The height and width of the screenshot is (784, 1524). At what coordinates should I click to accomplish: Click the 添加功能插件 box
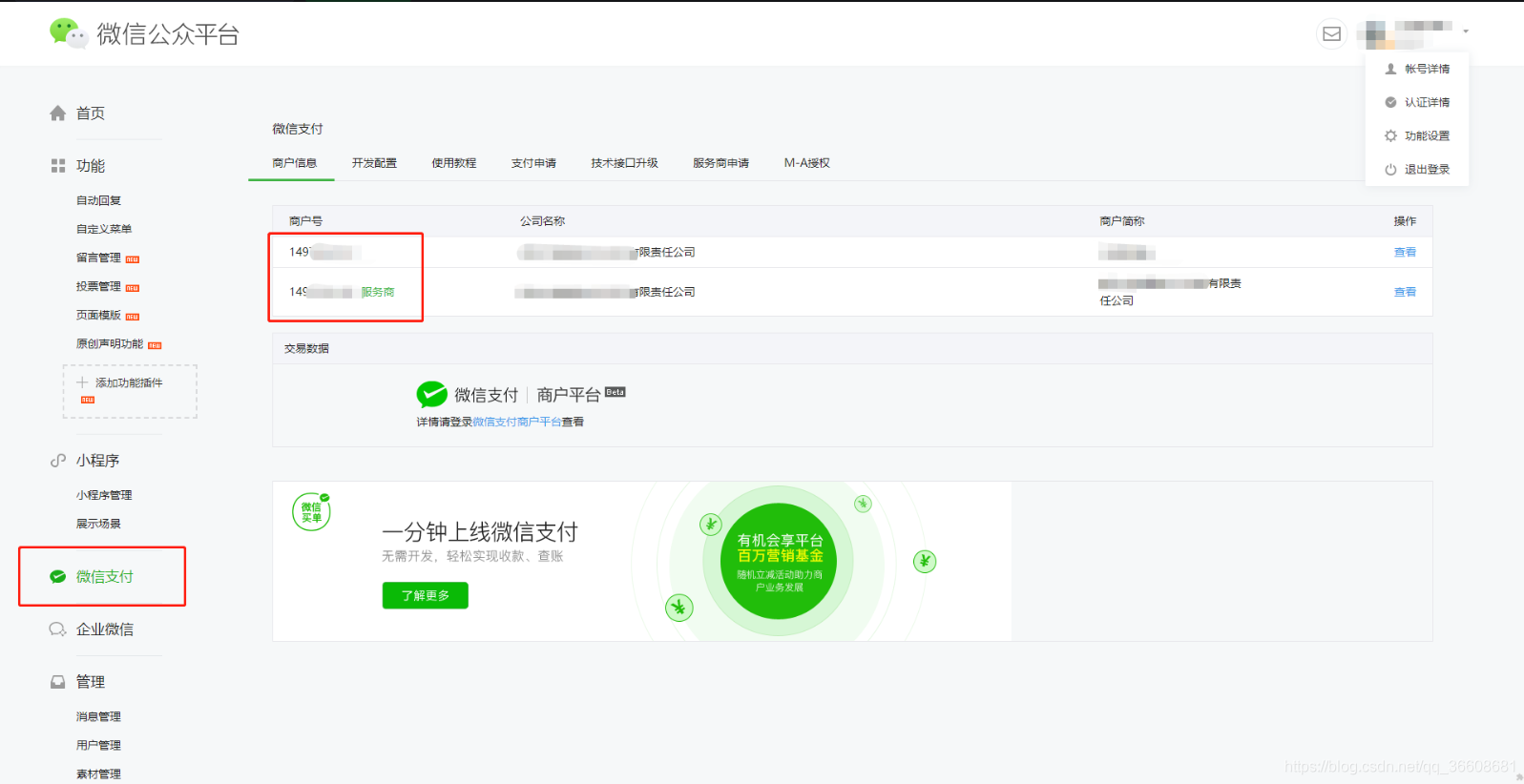point(130,391)
